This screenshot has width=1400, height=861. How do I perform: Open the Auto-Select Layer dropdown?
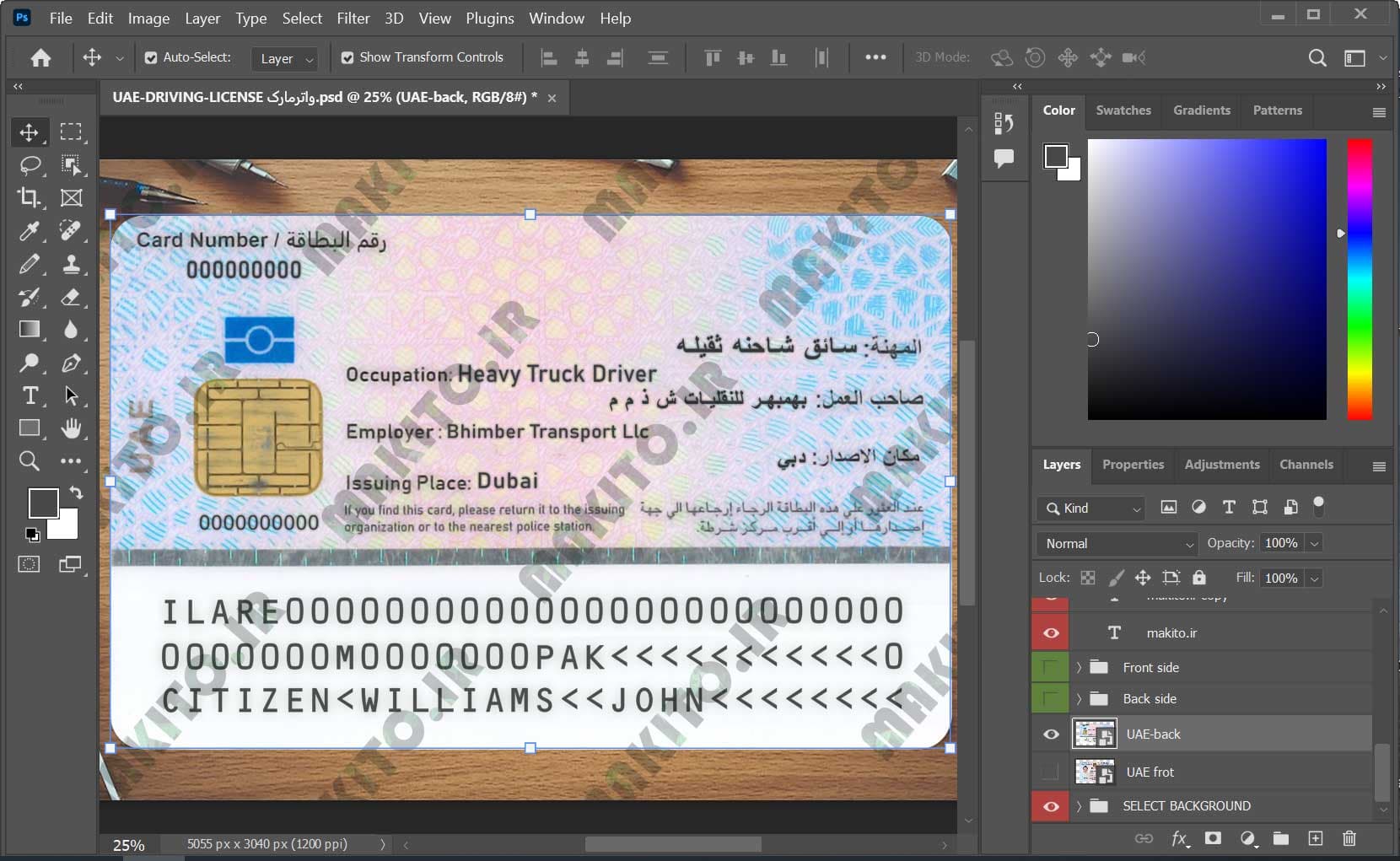coord(285,58)
